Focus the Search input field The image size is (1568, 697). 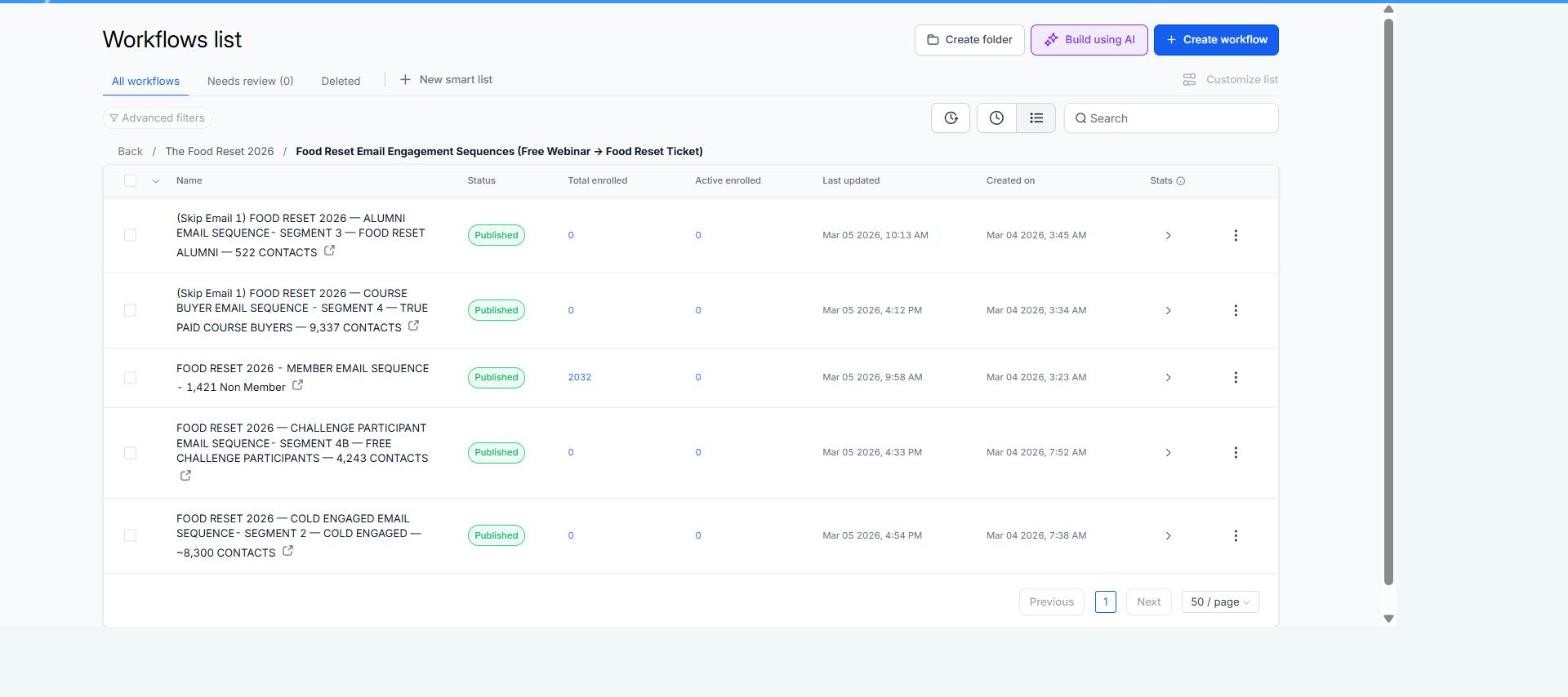pyautogui.click(x=1171, y=118)
